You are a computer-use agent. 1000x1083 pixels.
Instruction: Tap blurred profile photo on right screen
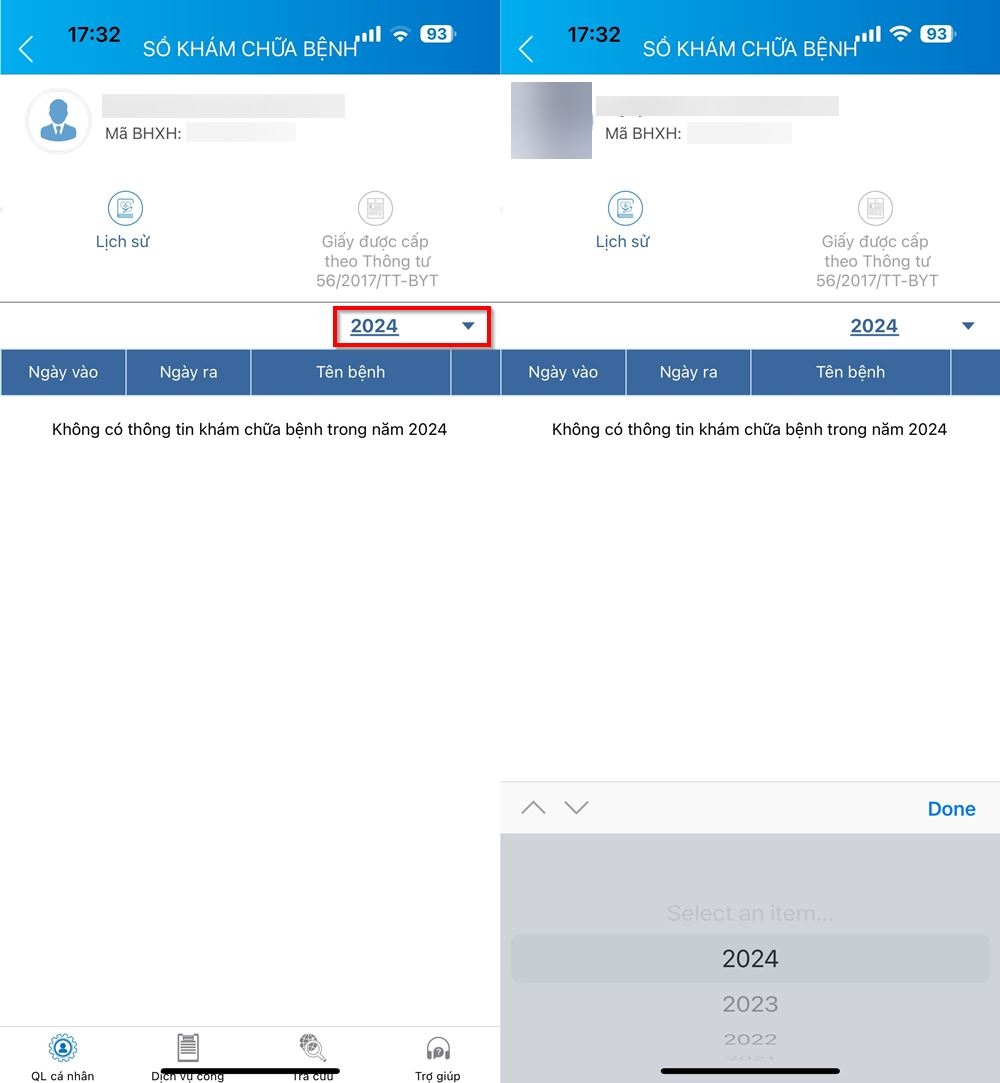[x=551, y=120]
